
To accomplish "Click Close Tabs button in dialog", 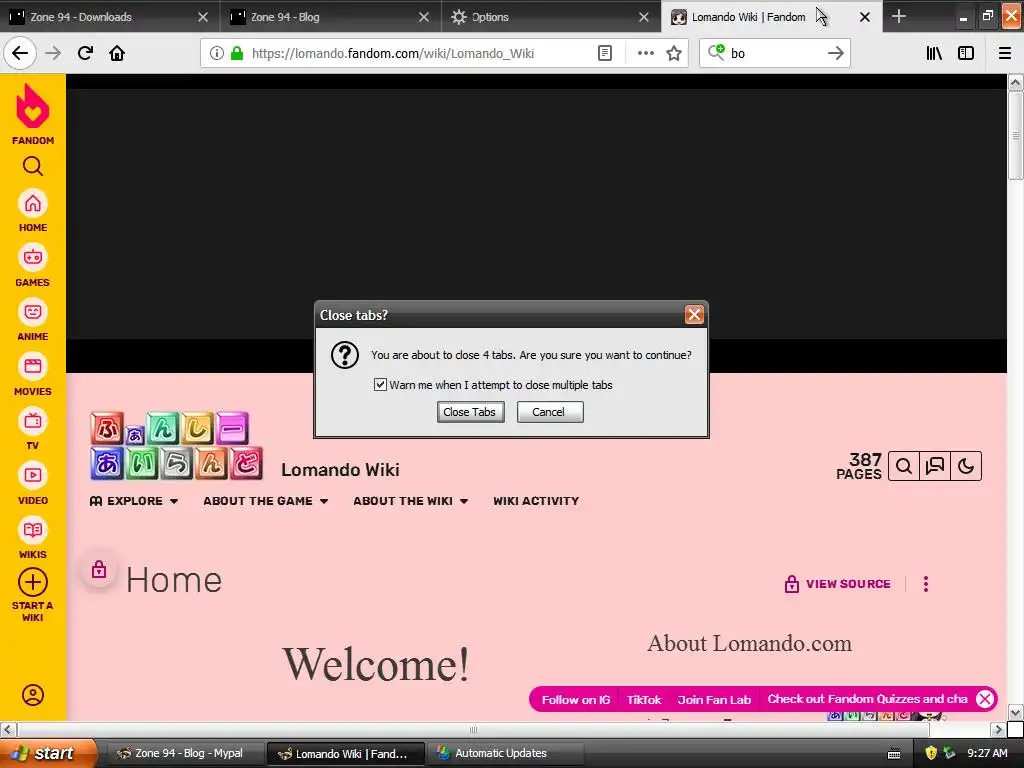I will coord(470,412).
